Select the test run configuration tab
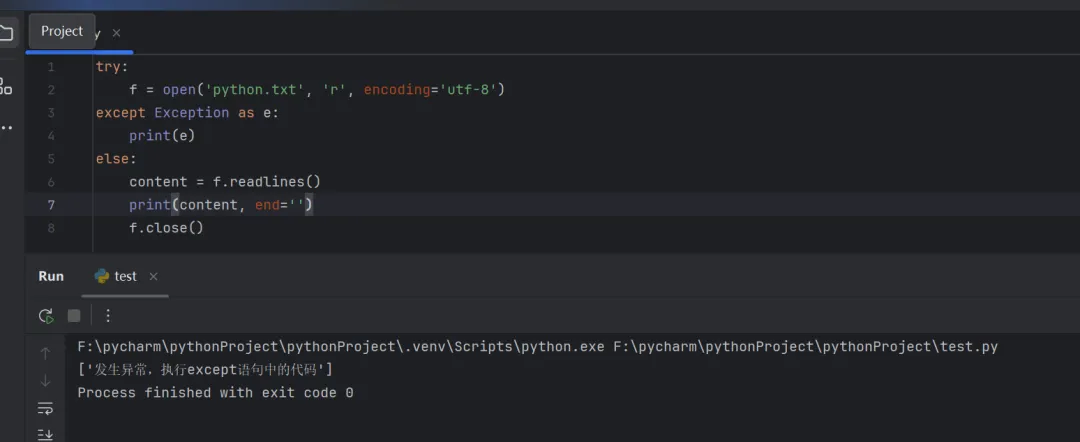1080x442 pixels. (125, 276)
